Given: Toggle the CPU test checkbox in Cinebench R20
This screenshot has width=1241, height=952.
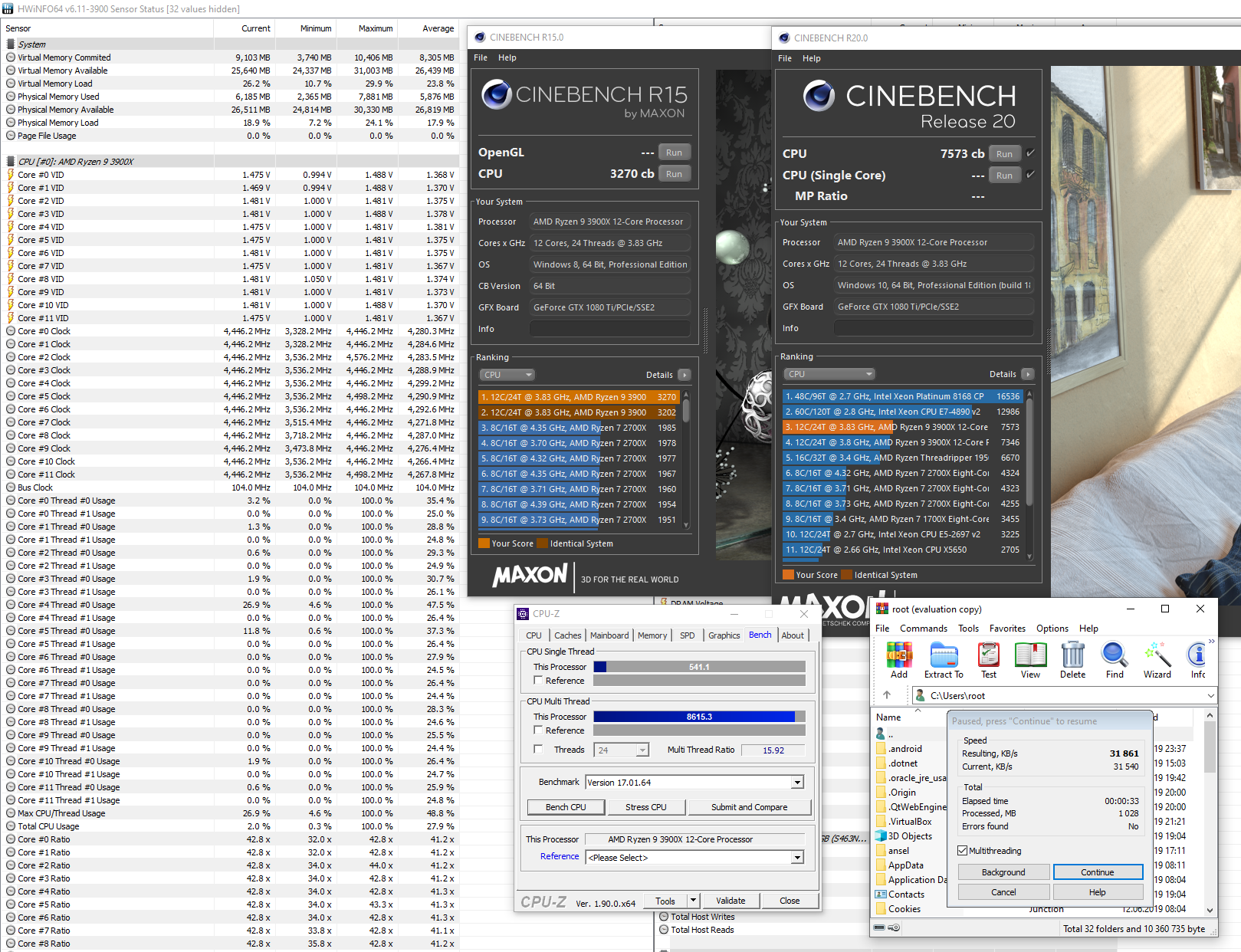Looking at the screenshot, I should pos(1030,153).
